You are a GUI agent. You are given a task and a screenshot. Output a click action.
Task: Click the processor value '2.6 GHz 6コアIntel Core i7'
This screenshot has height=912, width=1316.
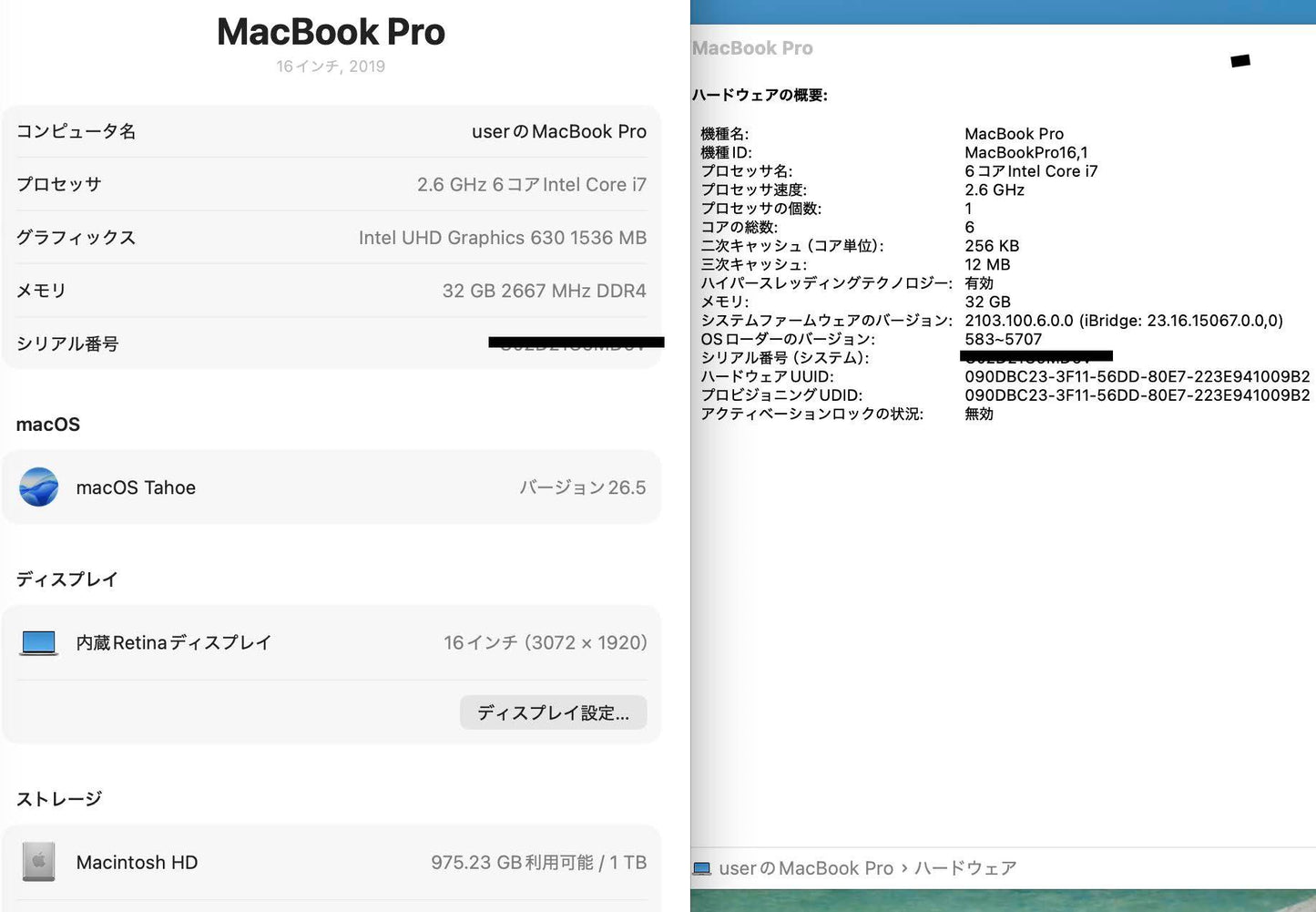532,184
